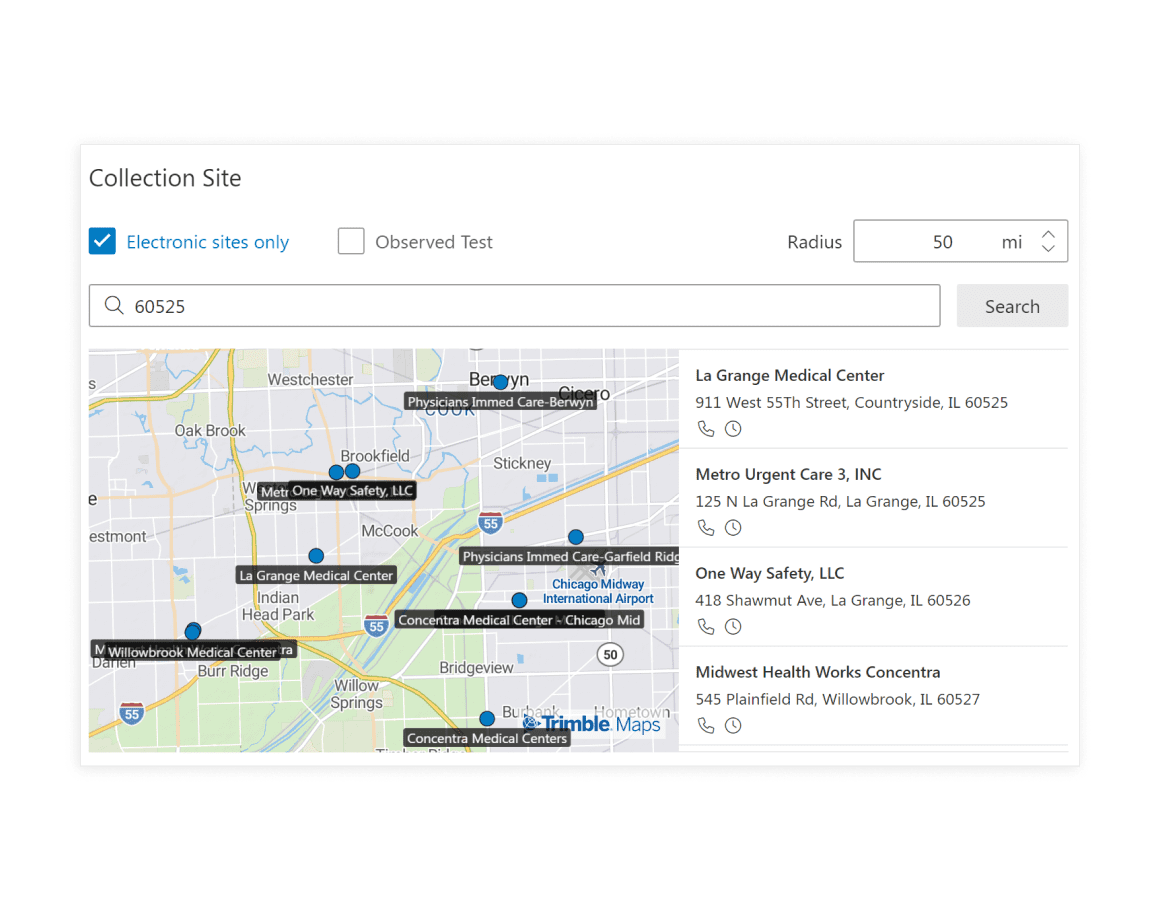Click the map pin at Berwyn
The image size is (1160, 910).
(501, 382)
